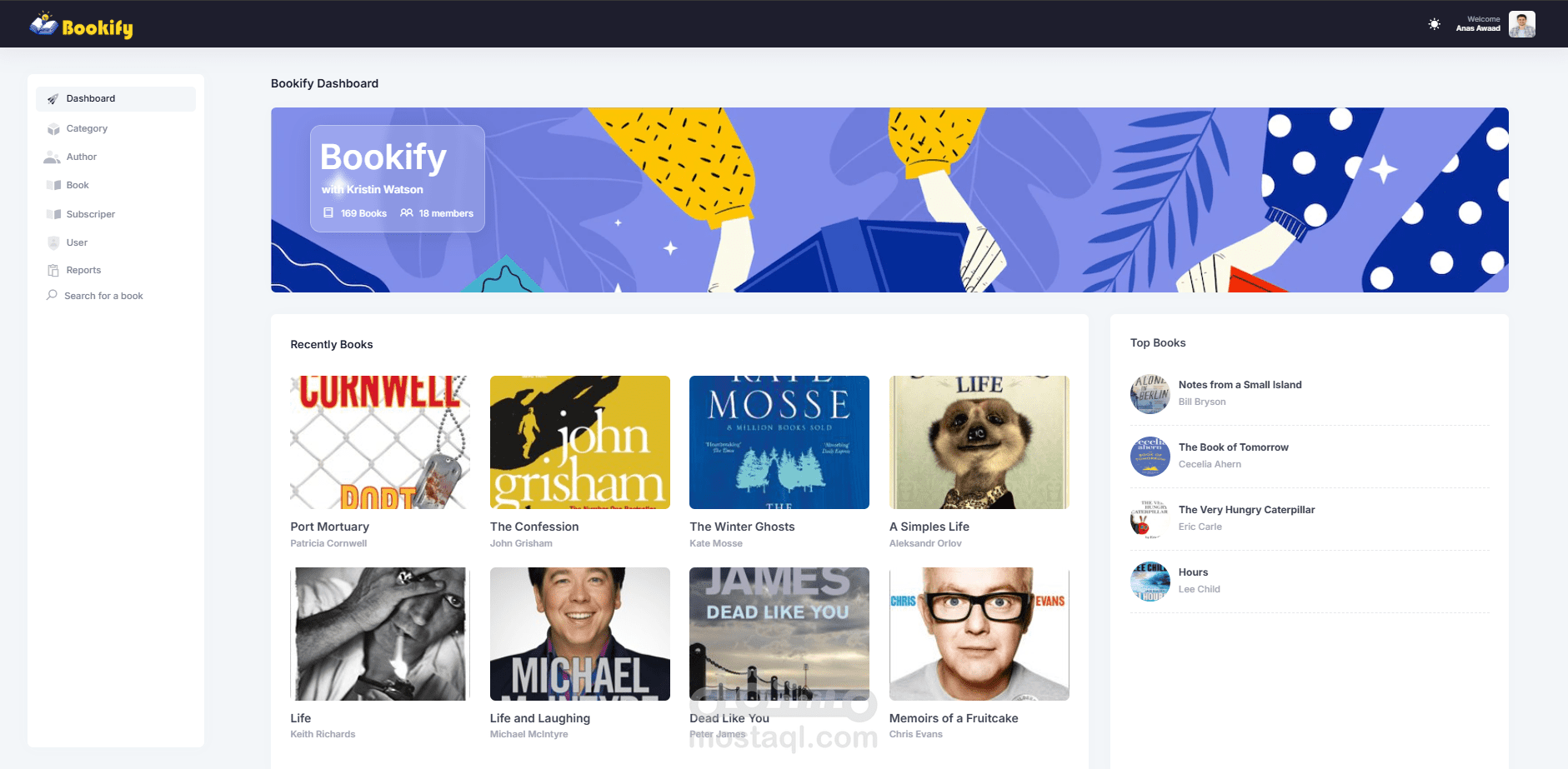Click The Very Hungry Caterpillar thumbnail

(x=1150, y=519)
